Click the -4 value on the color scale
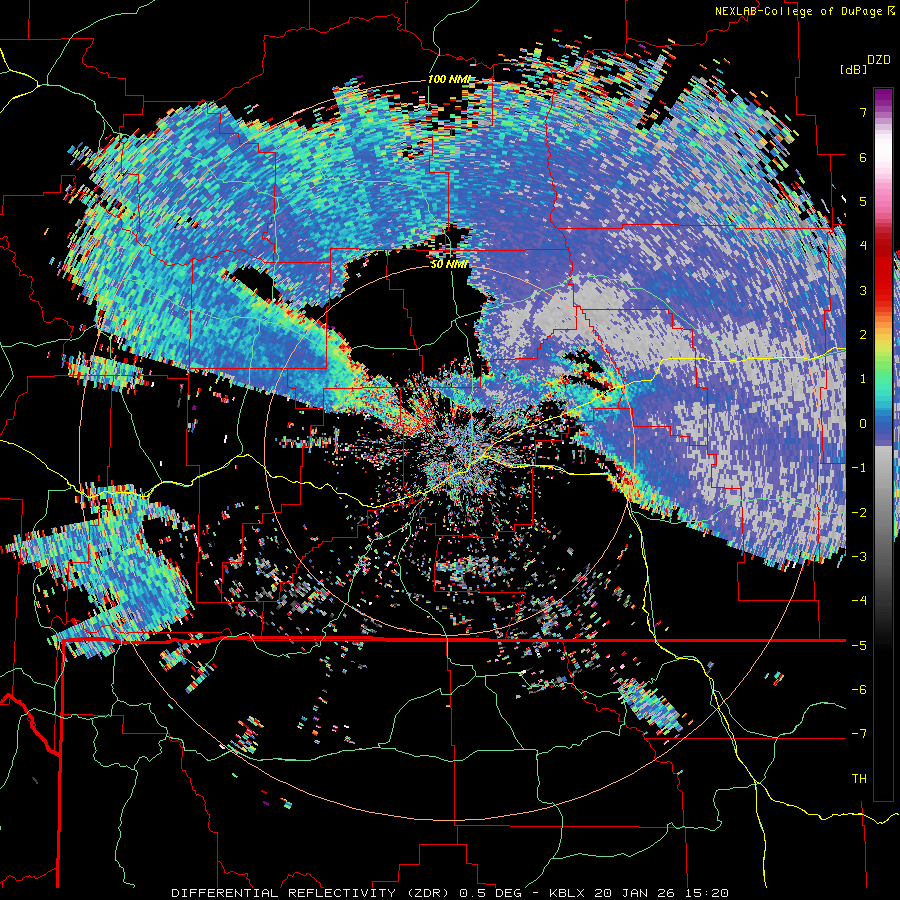 coord(859,601)
